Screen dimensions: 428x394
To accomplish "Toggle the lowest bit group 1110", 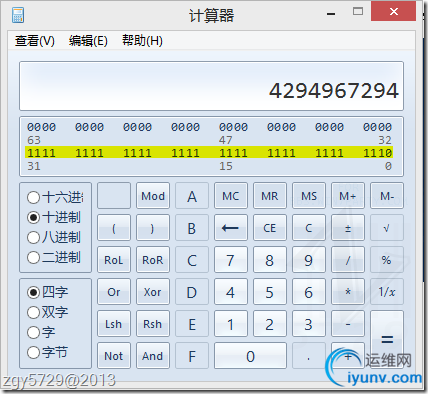I will point(377,153).
